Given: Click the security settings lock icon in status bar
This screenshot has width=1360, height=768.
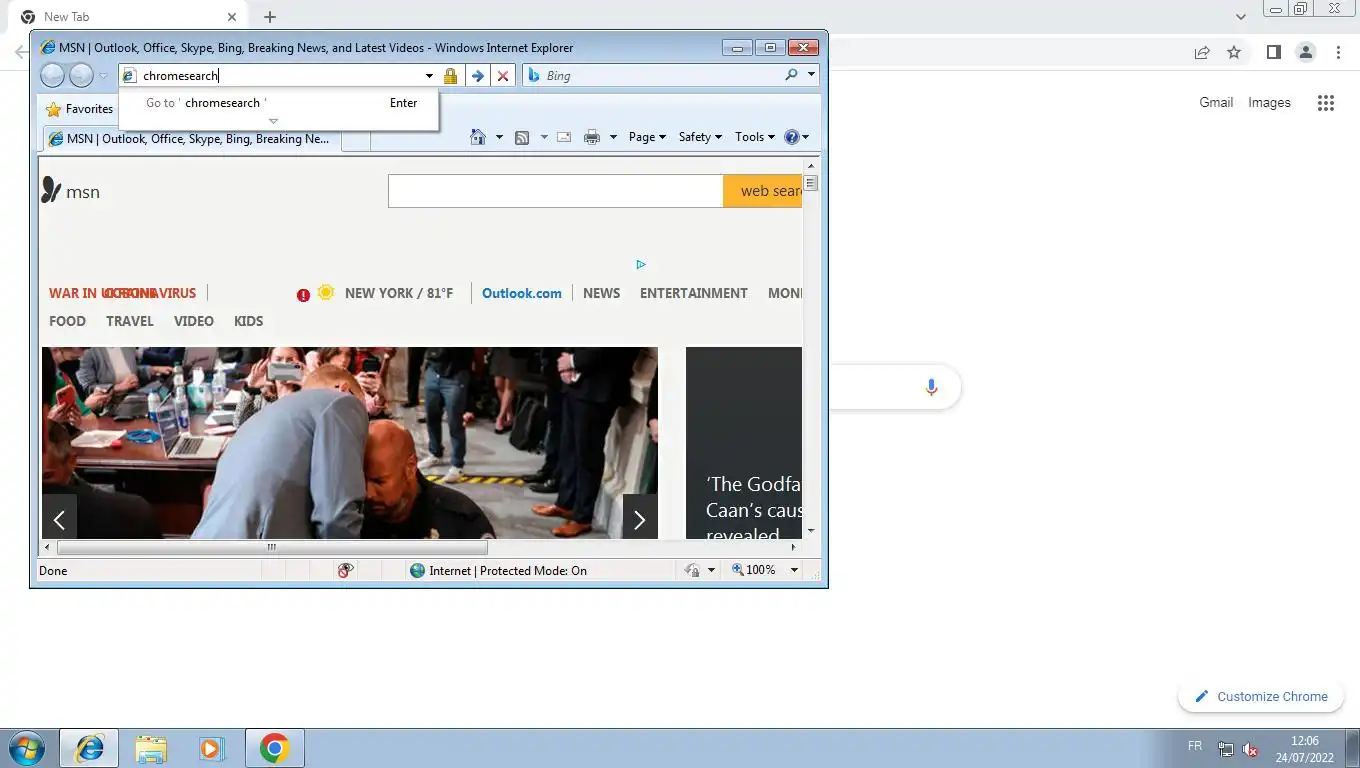Looking at the screenshot, I should click(x=692, y=570).
